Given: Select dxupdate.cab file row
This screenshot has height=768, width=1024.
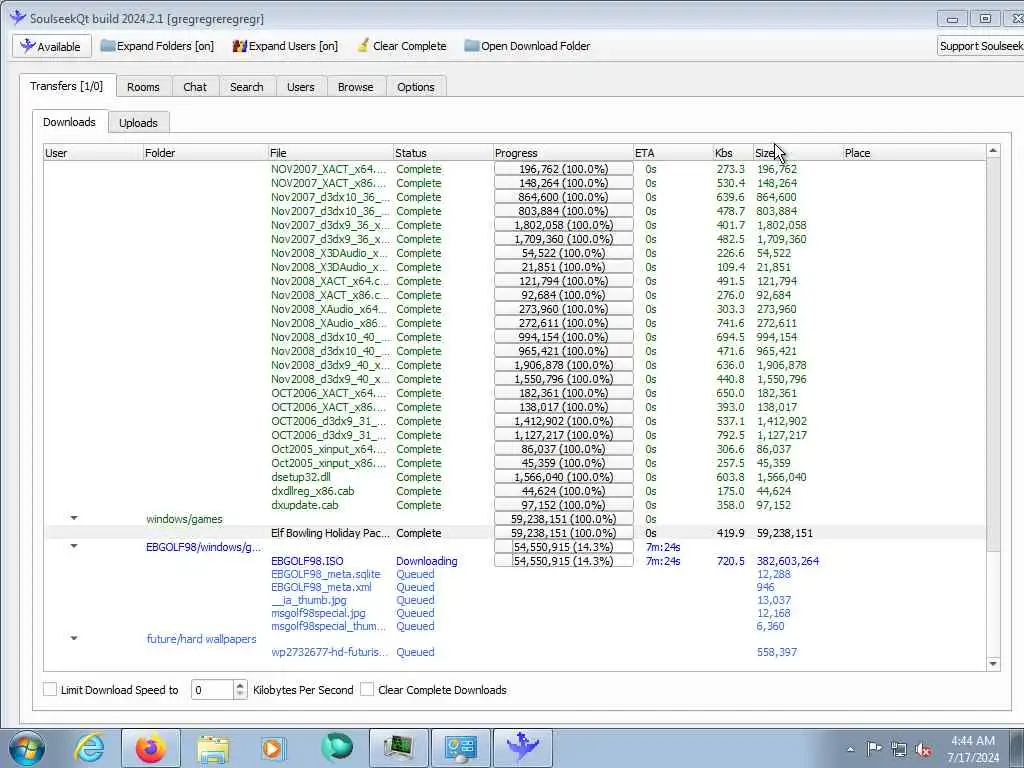Looking at the screenshot, I should (515, 505).
